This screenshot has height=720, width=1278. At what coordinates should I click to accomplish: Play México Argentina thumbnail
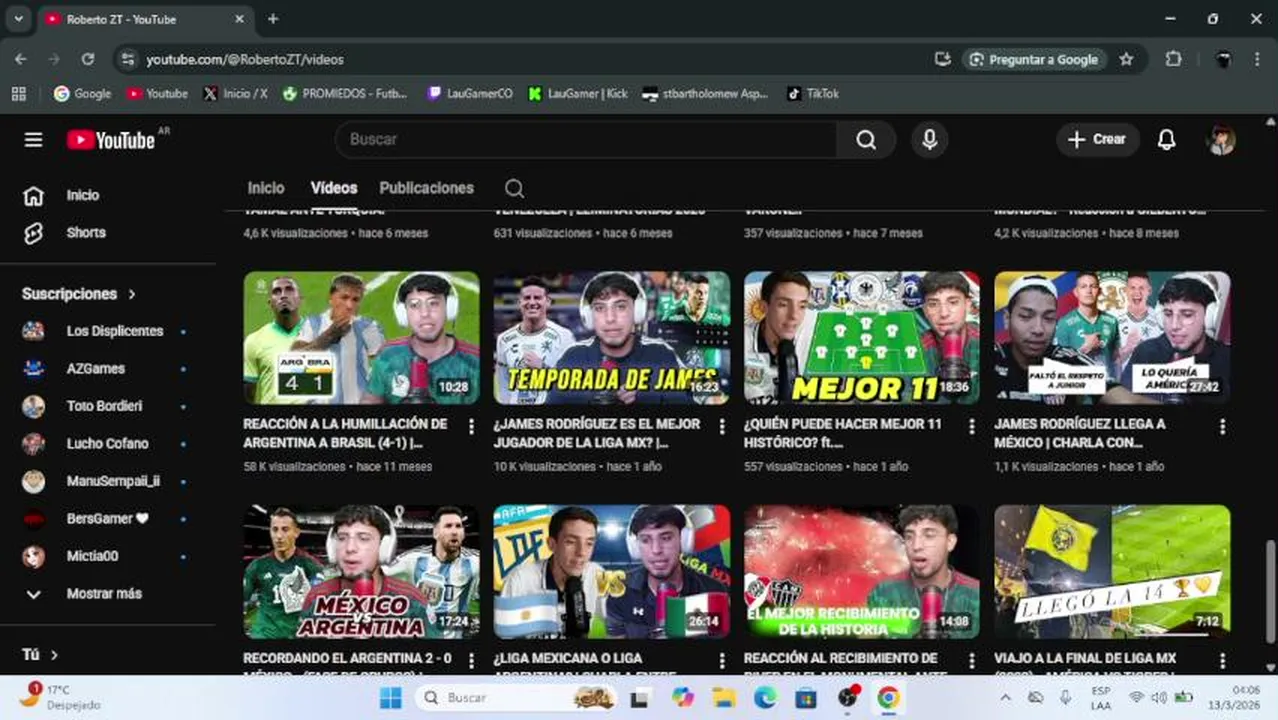(361, 572)
